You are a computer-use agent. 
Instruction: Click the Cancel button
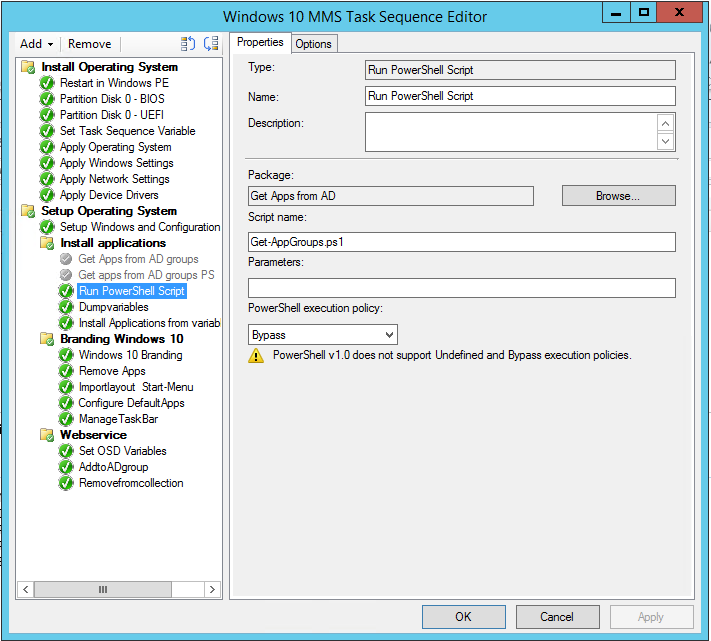click(557, 617)
